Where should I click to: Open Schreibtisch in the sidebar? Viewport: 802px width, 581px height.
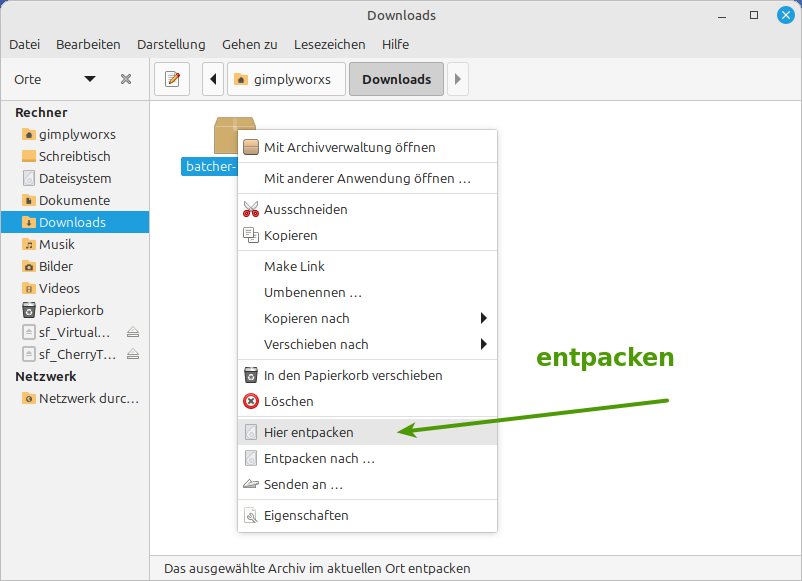coord(75,157)
